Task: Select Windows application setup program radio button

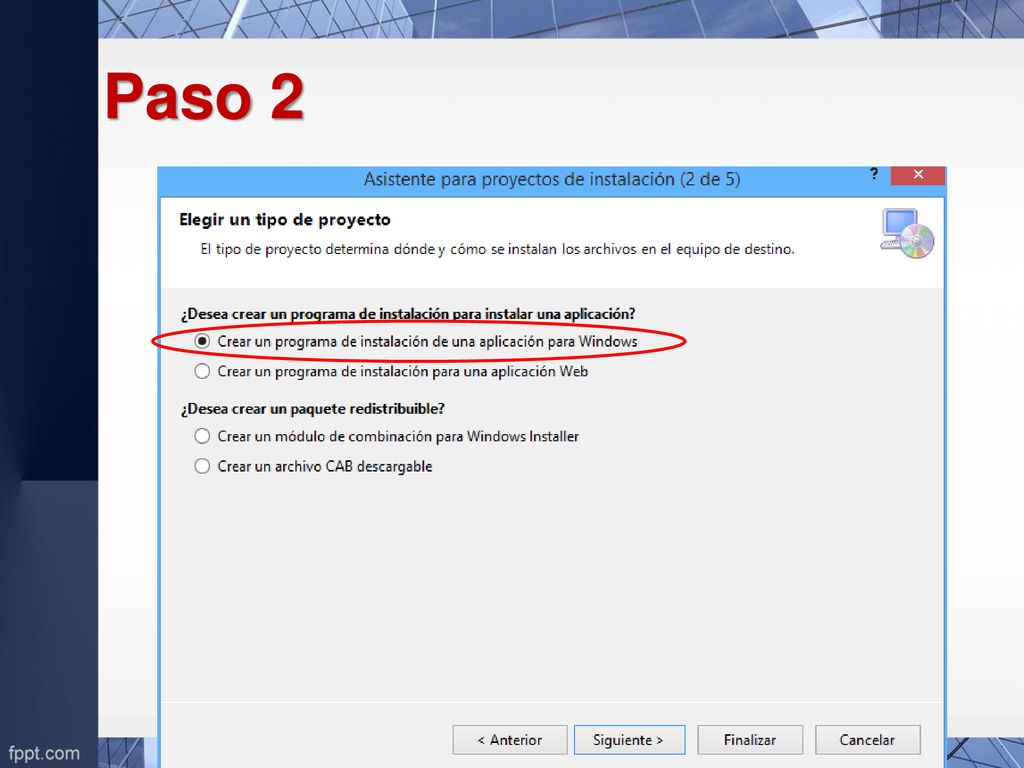Action: (x=202, y=341)
